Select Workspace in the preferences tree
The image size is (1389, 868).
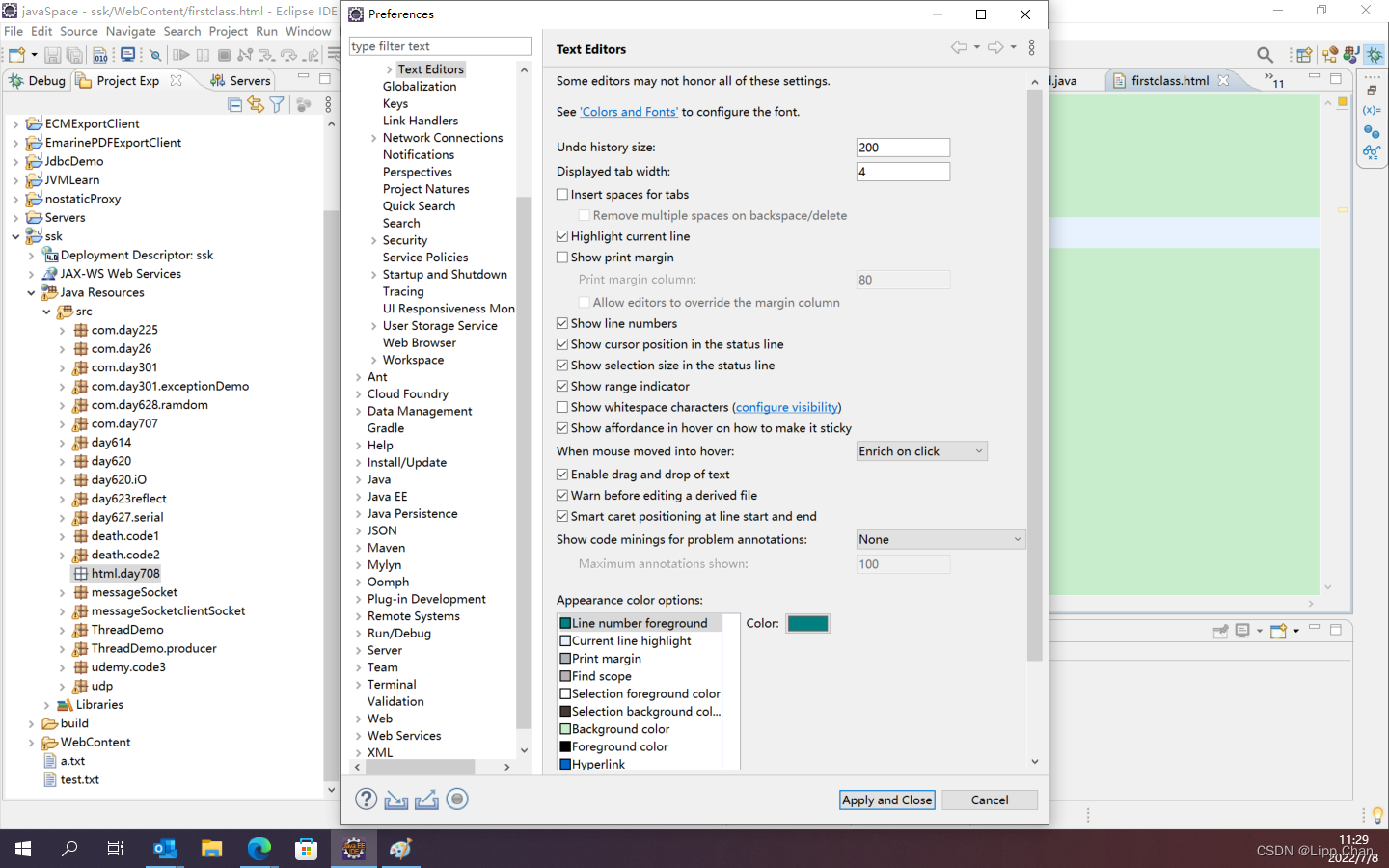(413, 360)
